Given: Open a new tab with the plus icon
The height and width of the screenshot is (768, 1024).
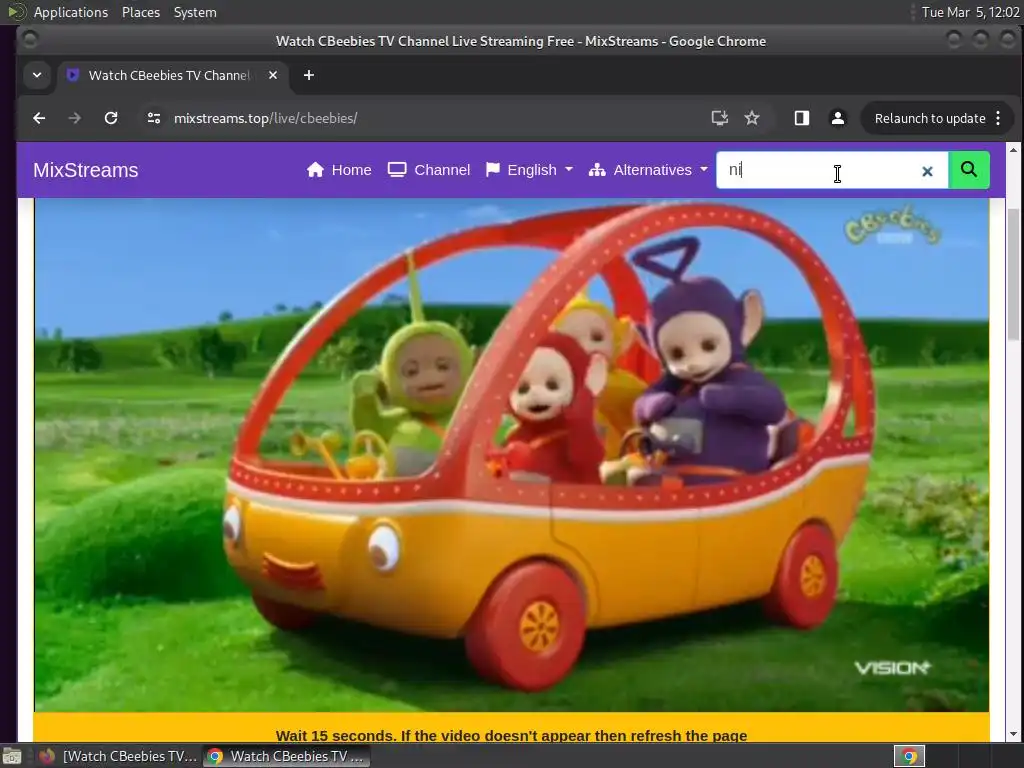Looking at the screenshot, I should (309, 75).
